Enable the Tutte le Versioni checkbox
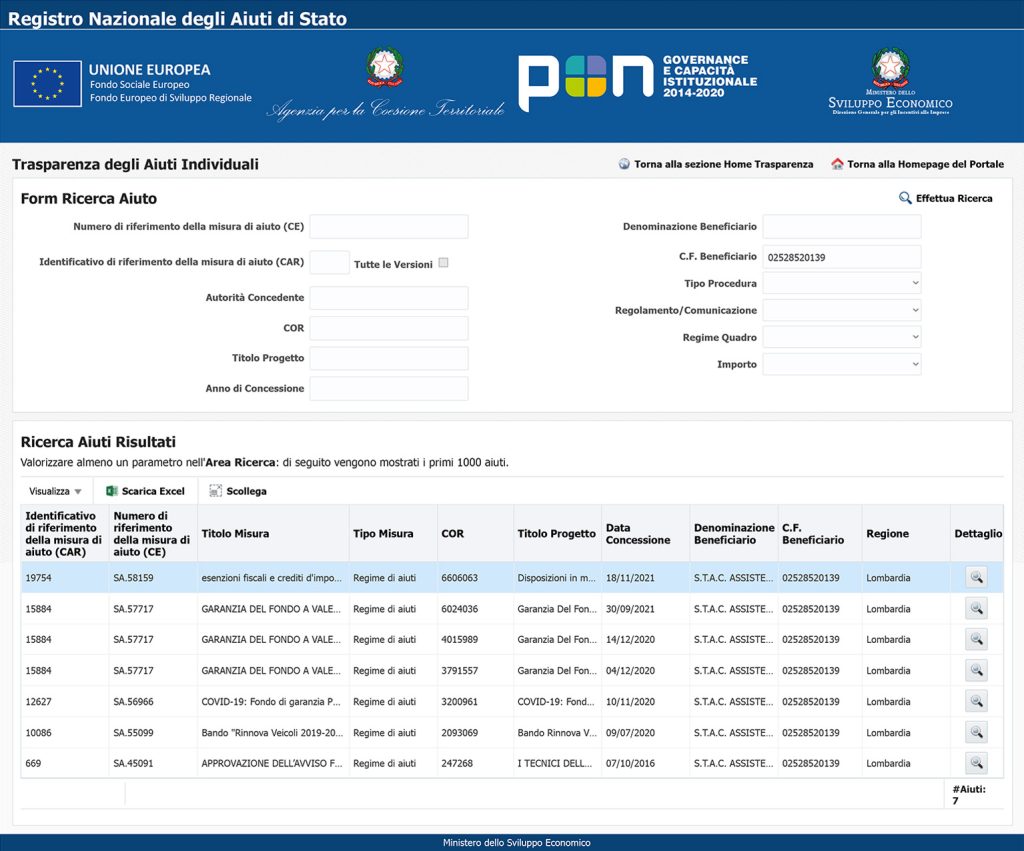 (x=443, y=263)
